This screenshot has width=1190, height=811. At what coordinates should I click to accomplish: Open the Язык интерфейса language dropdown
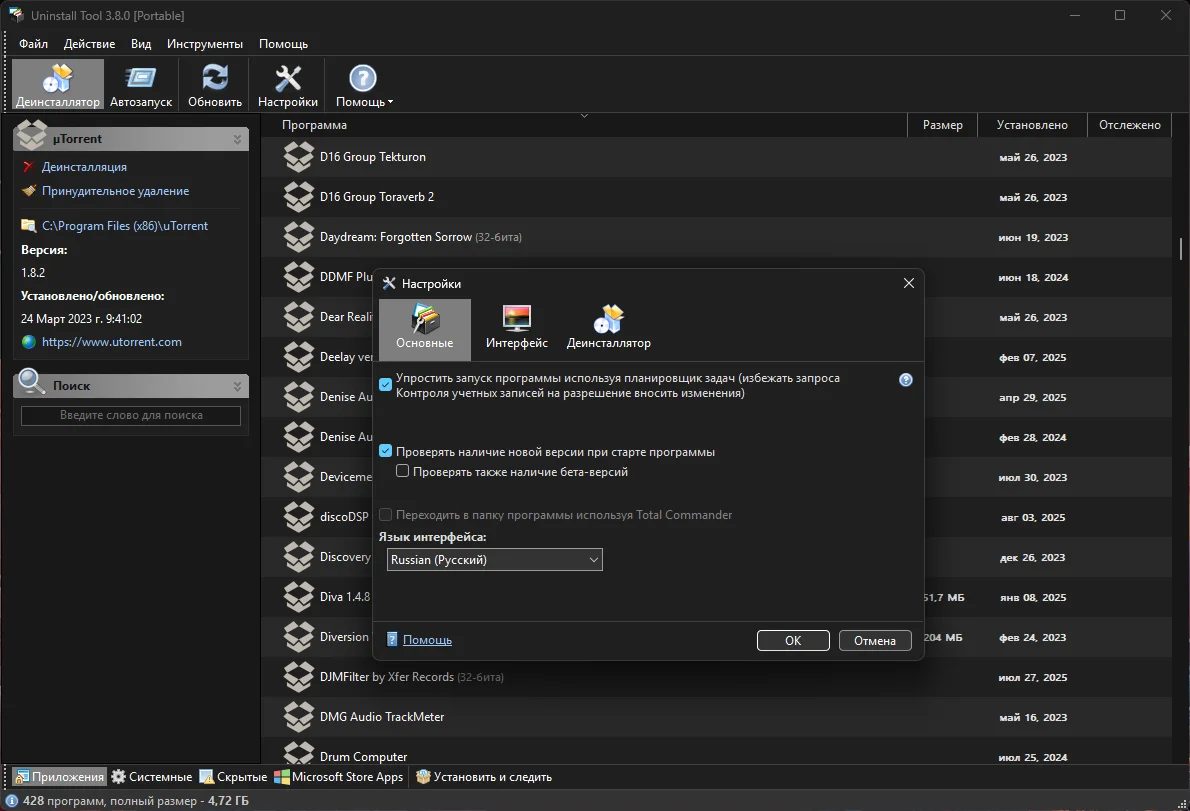495,560
